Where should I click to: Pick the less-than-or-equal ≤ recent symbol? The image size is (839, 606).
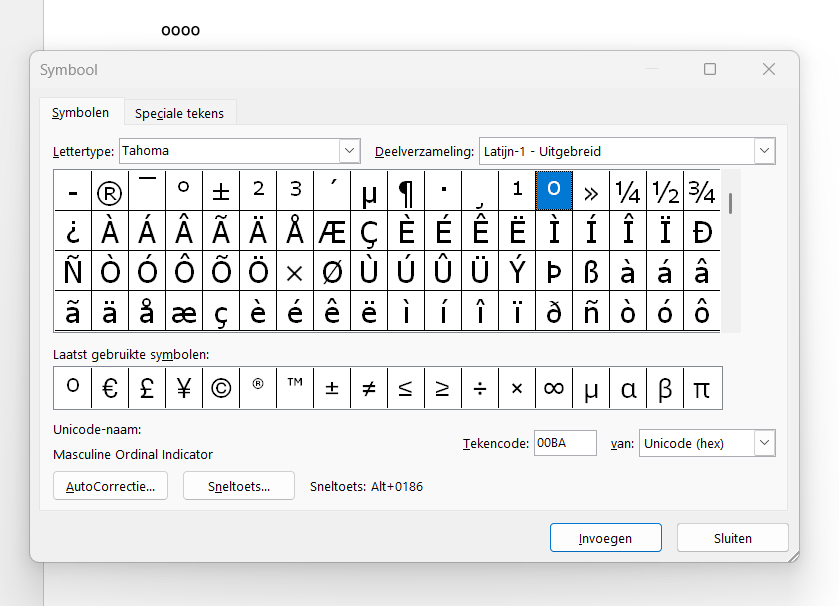point(406,388)
